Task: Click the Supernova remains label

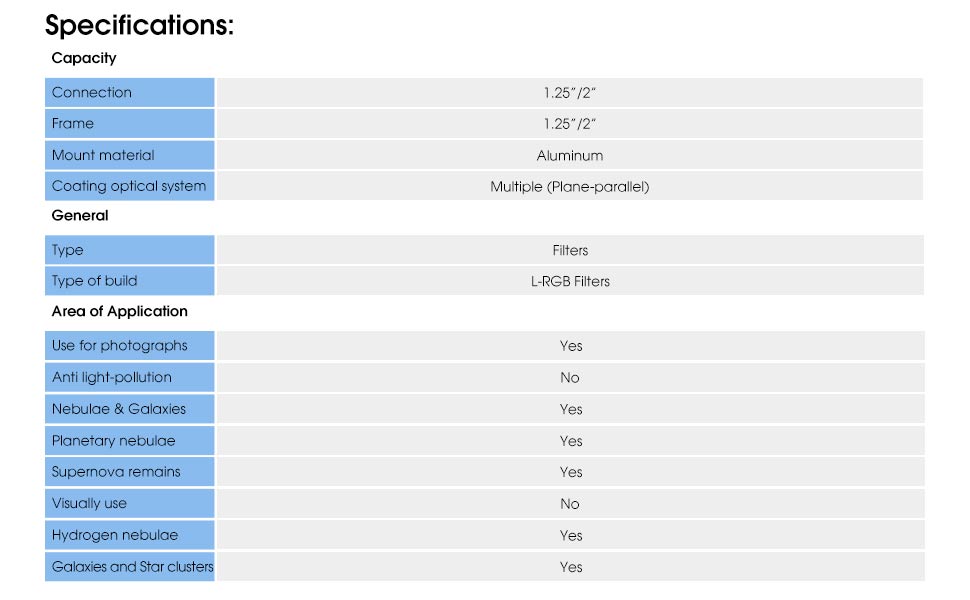Action: point(116,472)
